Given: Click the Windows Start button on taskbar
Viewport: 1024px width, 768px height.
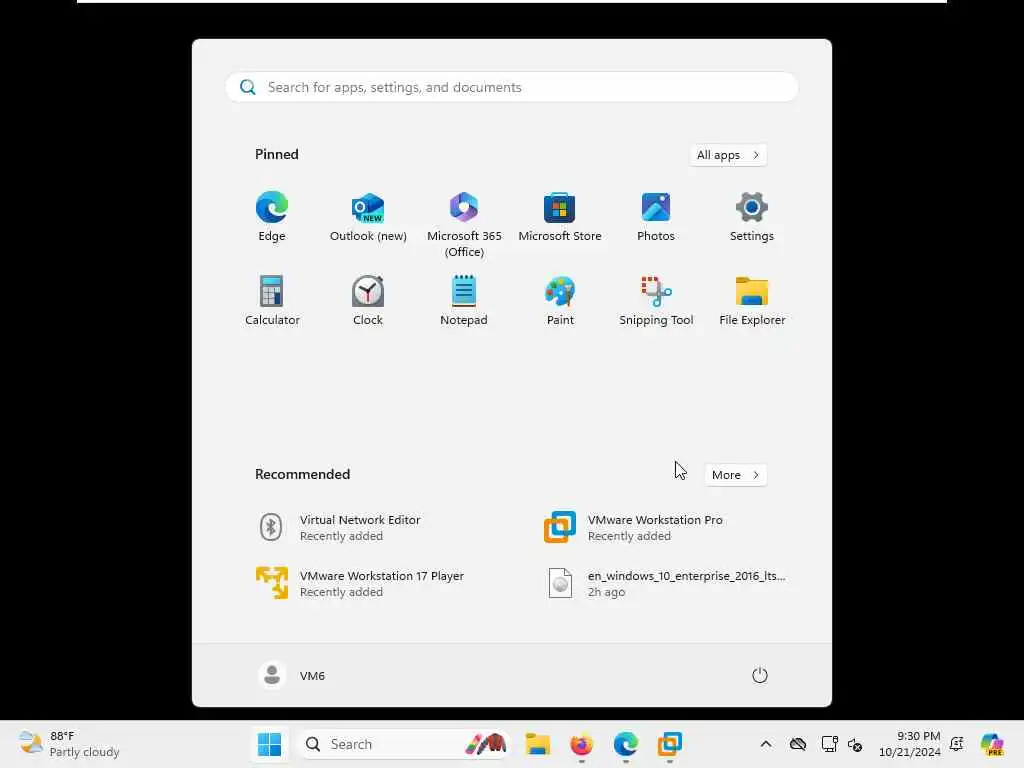Looking at the screenshot, I should [x=269, y=744].
